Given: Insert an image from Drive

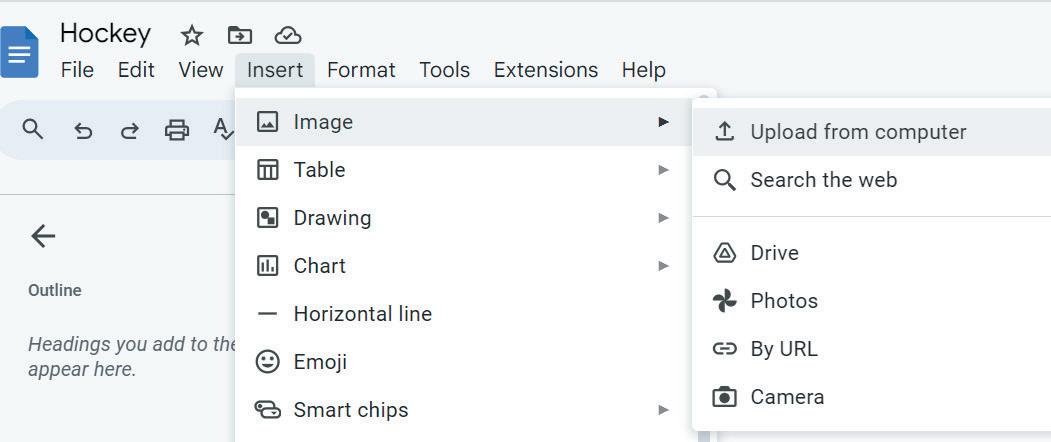Looking at the screenshot, I should 774,253.
